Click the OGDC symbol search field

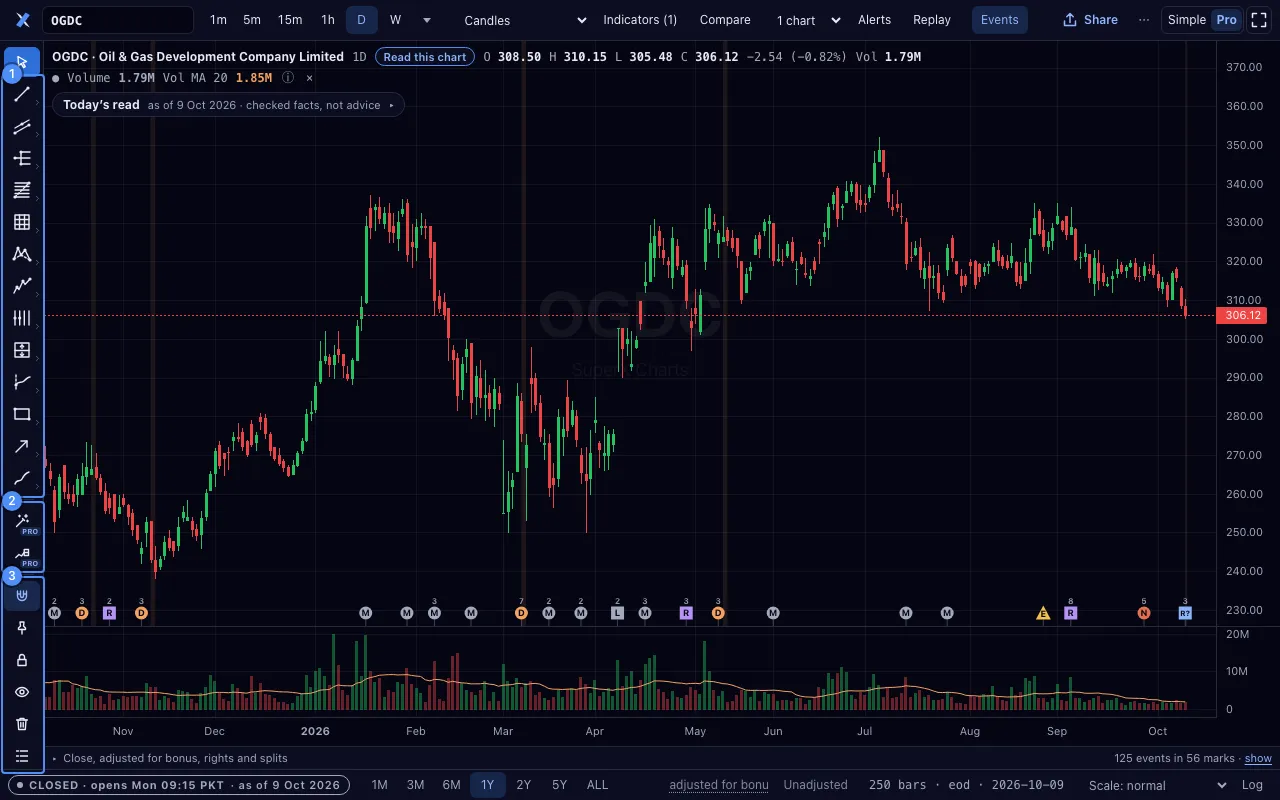(x=118, y=20)
